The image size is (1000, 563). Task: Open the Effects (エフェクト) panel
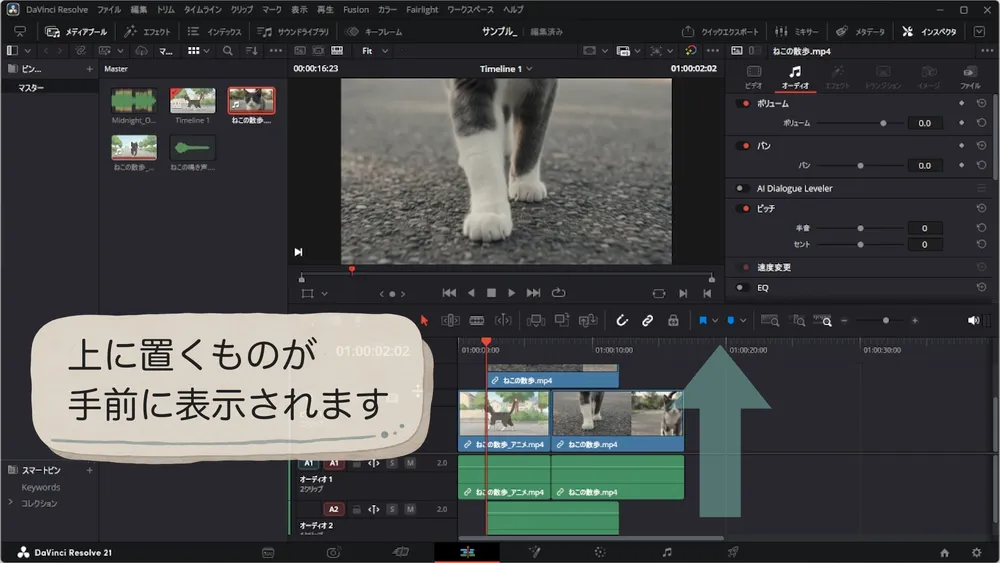click(x=147, y=31)
